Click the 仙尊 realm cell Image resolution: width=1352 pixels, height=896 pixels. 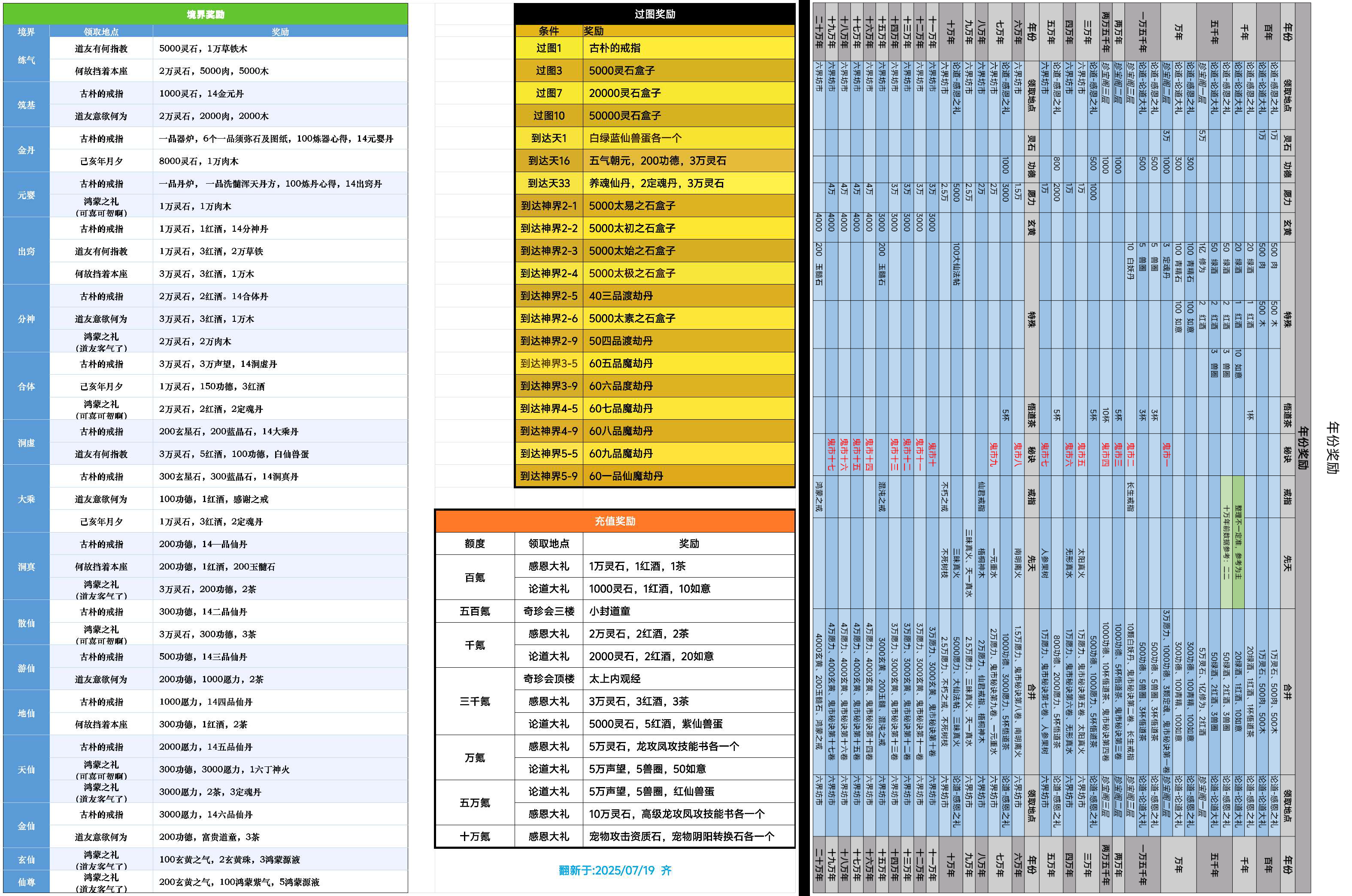pos(26,882)
